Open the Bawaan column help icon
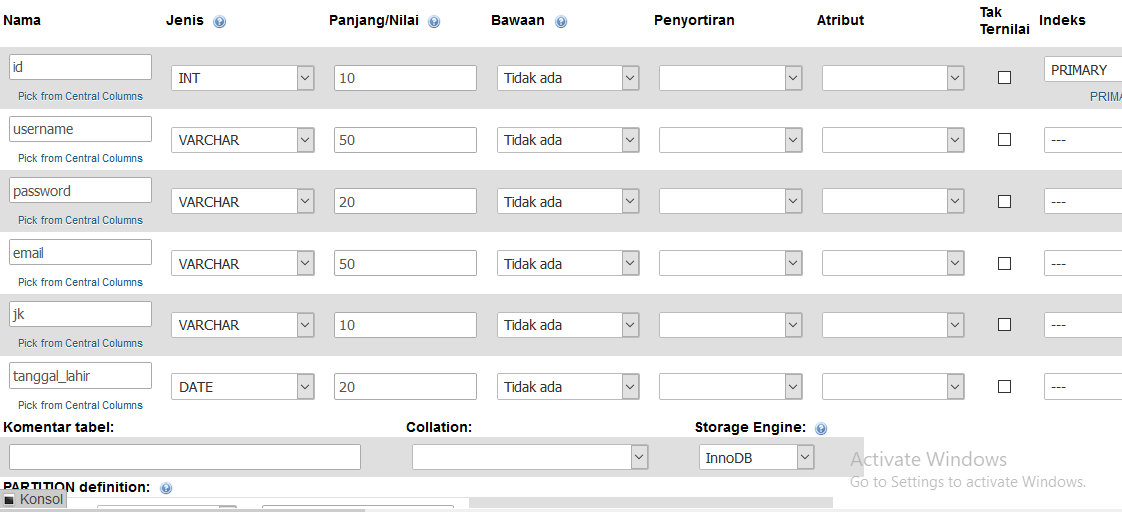The width and height of the screenshot is (1122, 512). click(x=561, y=21)
